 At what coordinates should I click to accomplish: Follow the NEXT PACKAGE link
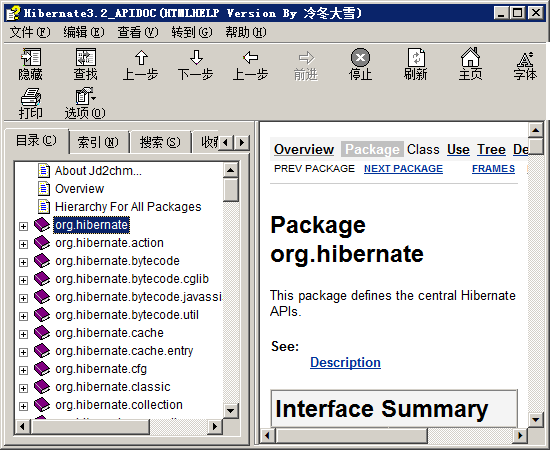coord(403,169)
